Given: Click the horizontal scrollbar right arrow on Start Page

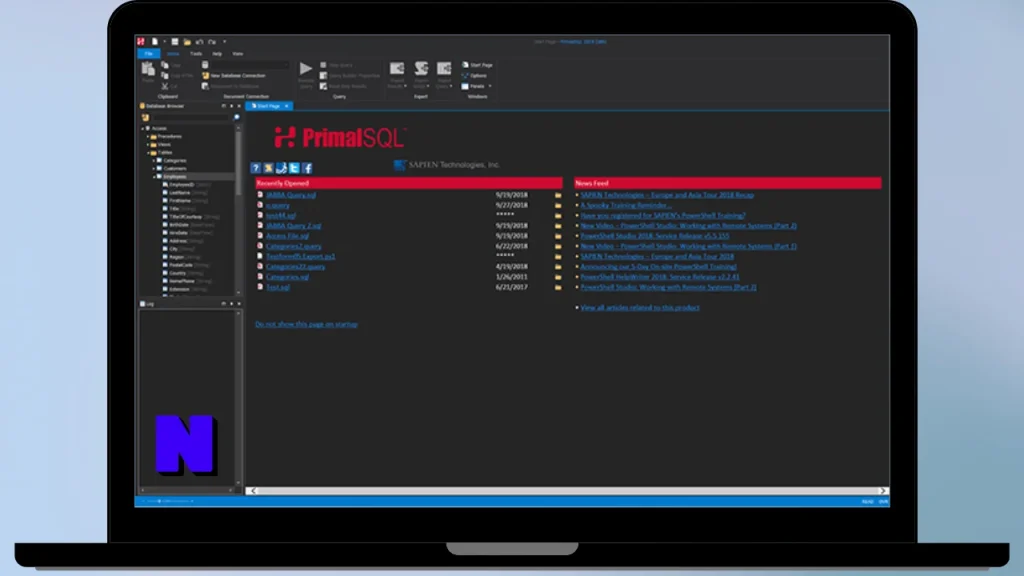Looking at the screenshot, I should coord(882,490).
